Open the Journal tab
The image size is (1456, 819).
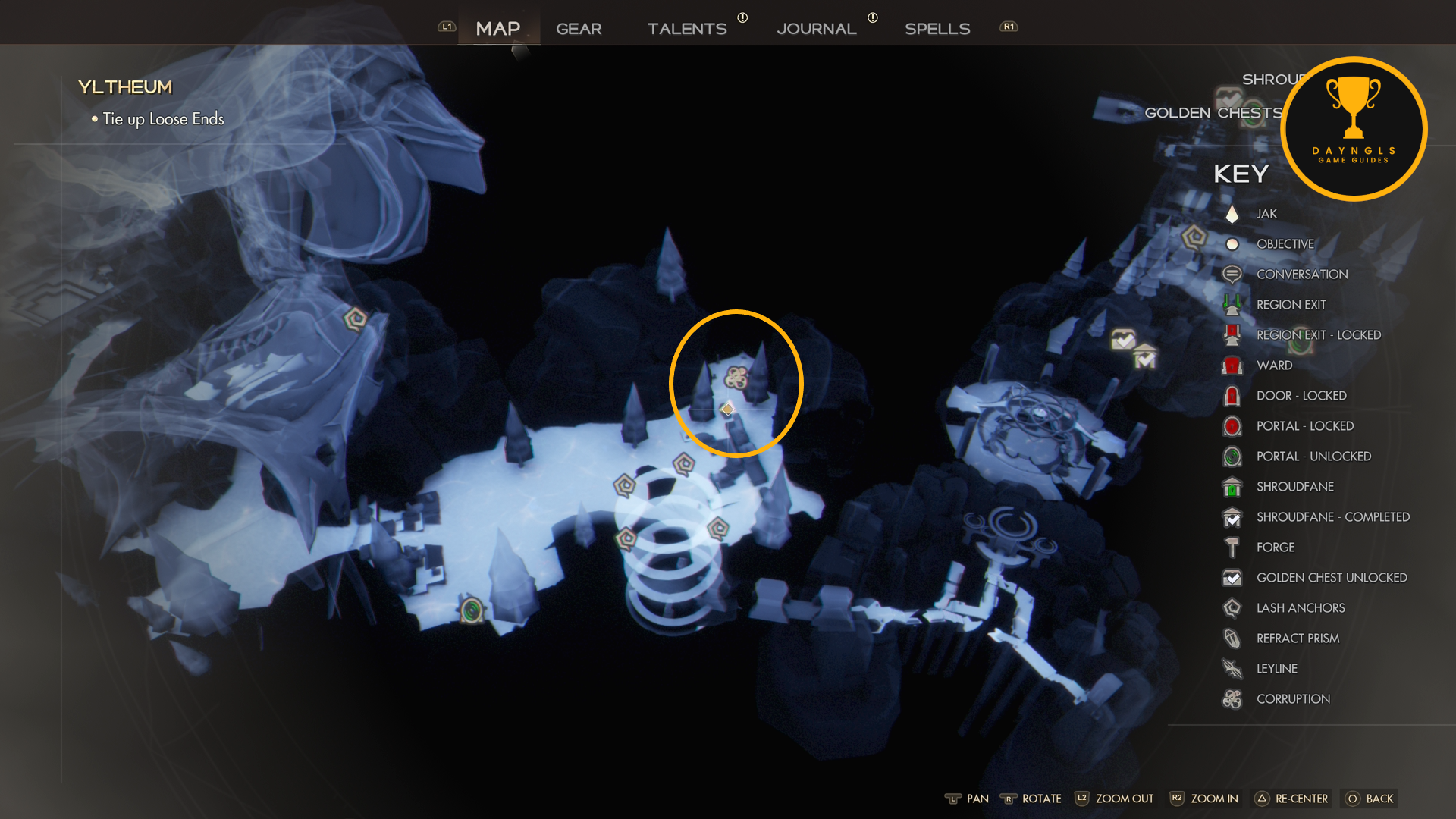click(x=817, y=29)
